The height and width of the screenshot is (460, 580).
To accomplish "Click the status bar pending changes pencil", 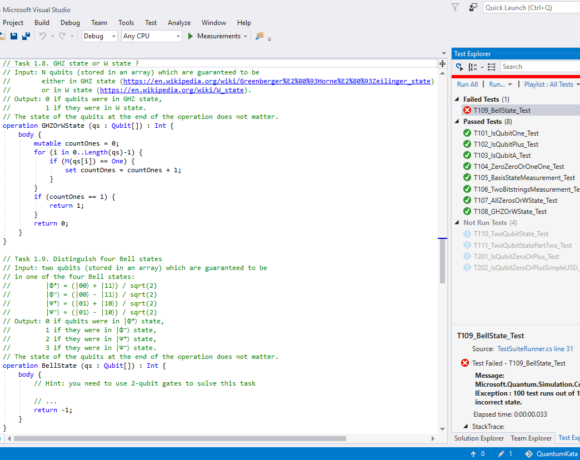I will click(501, 454).
